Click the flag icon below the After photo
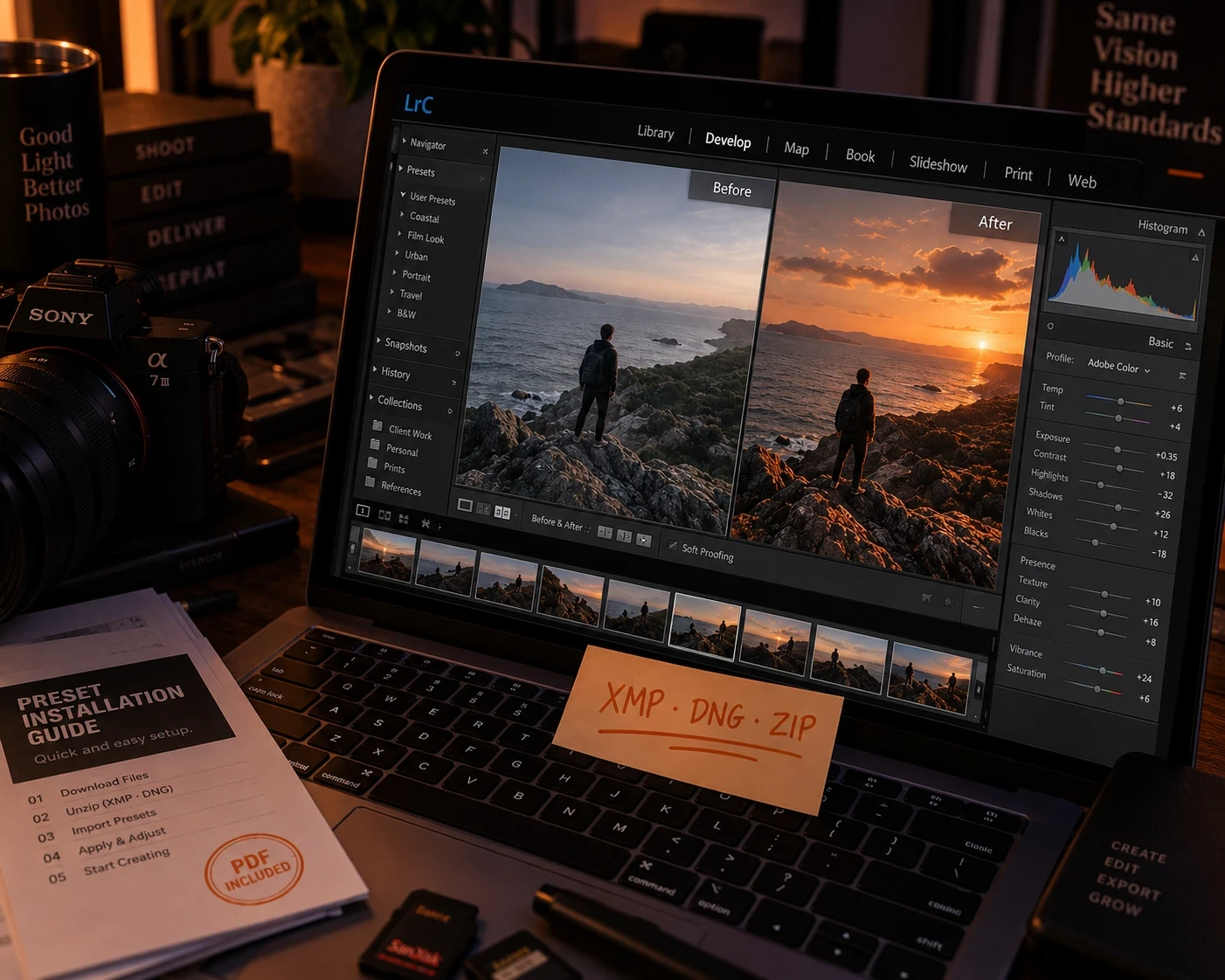Image resolution: width=1225 pixels, height=980 pixels. click(927, 598)
